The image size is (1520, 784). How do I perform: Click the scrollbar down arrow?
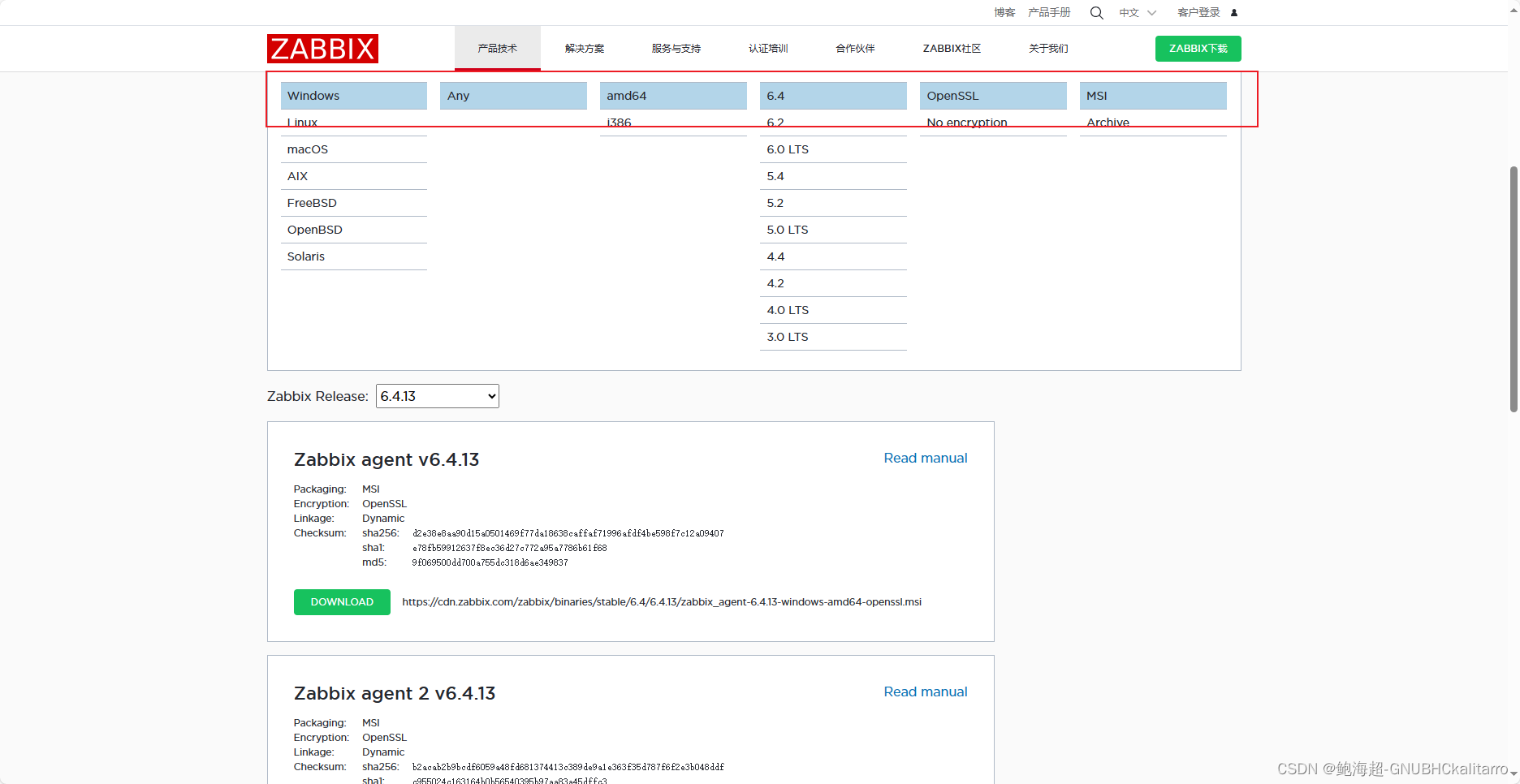coord(1514,772)
